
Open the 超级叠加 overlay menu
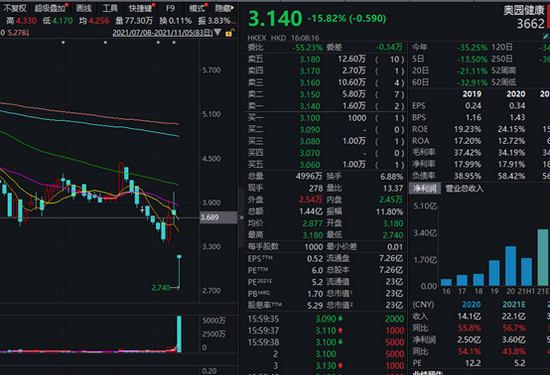50,8
